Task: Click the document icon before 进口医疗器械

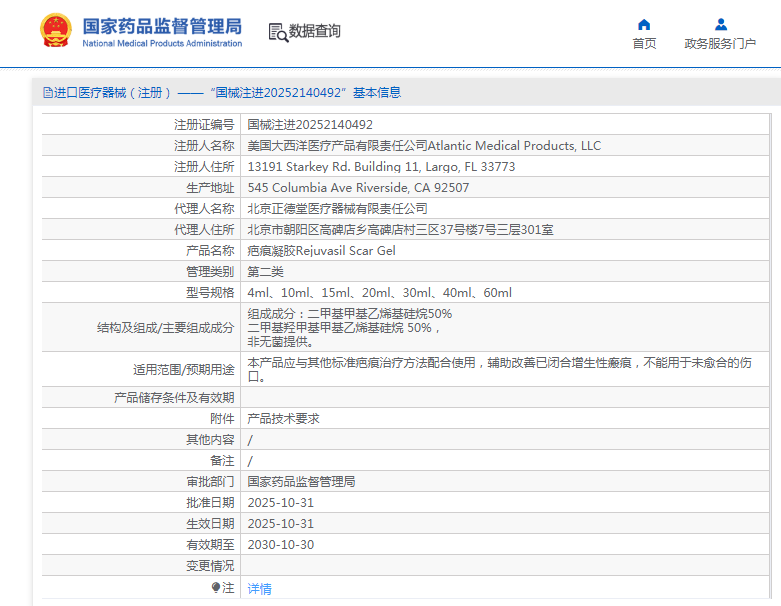Action: tap(47, 93)
